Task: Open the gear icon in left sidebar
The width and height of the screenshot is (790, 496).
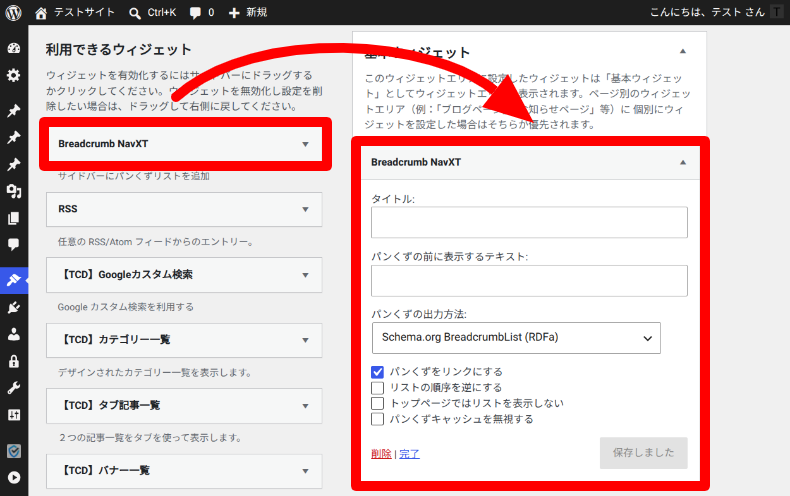Action: tap(14, 76)
